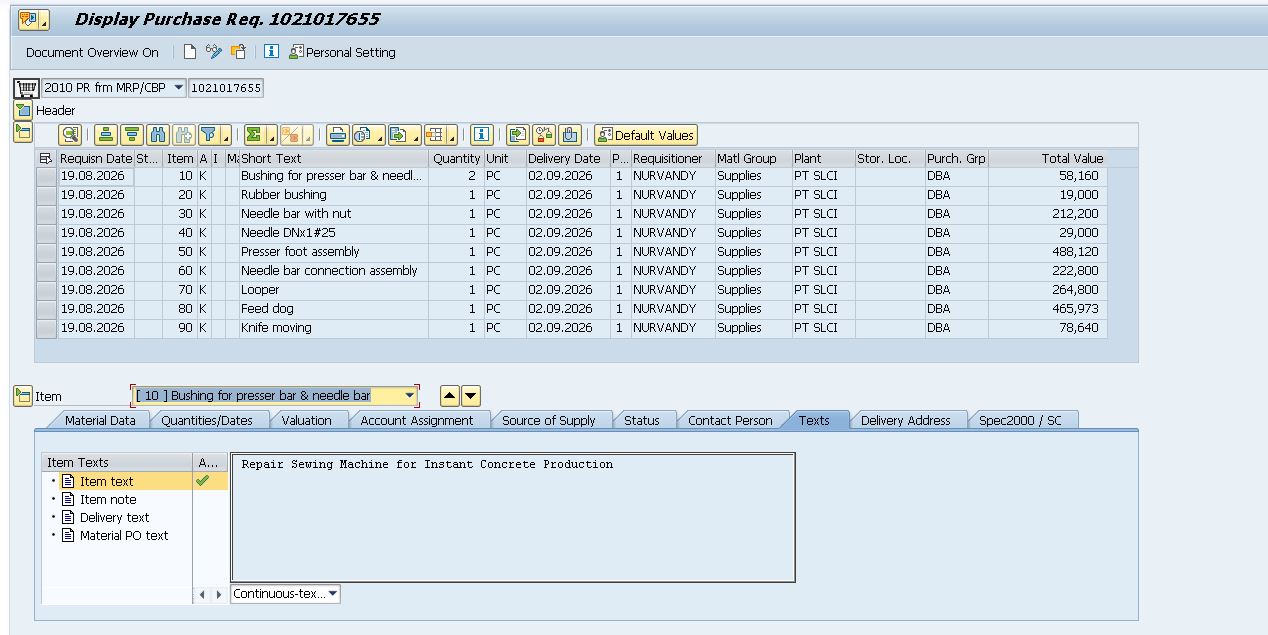Sort ascending using the toolbar icon
Viewport: 1268px width, 635px height.
[105, 135]
